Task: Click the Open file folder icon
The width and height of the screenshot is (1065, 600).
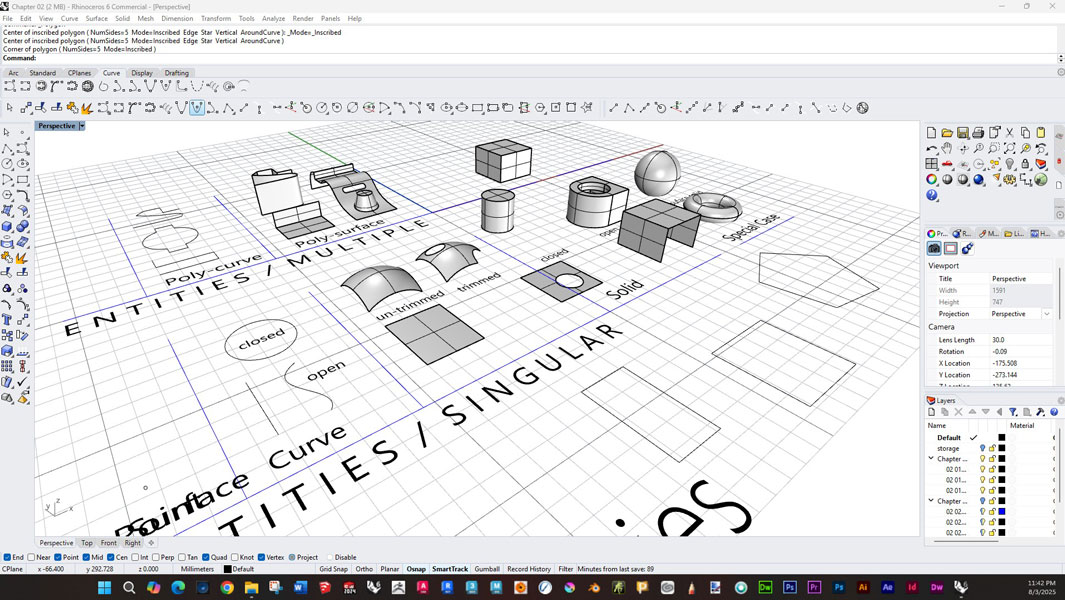Action: 947,133
